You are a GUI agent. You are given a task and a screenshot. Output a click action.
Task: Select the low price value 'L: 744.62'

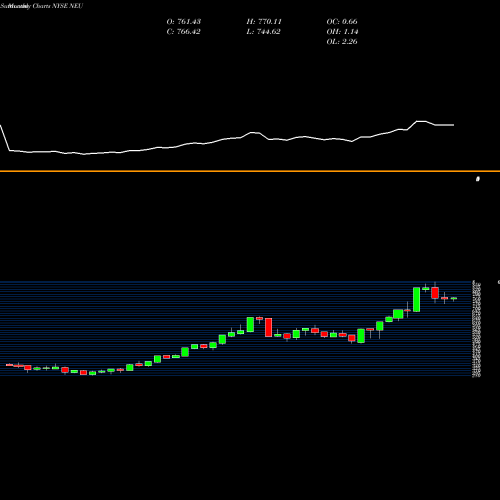[263, 32]
